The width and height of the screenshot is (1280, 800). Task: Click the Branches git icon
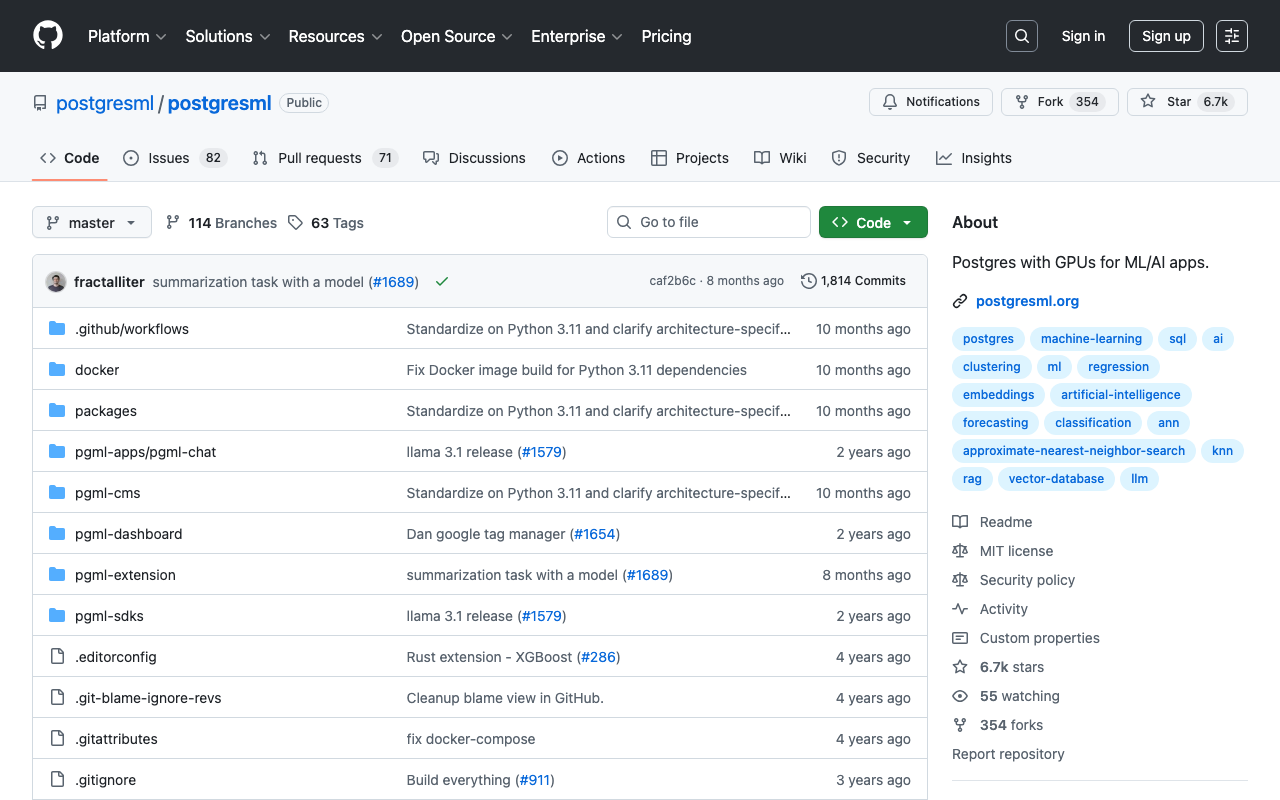(x=173, y=222)
